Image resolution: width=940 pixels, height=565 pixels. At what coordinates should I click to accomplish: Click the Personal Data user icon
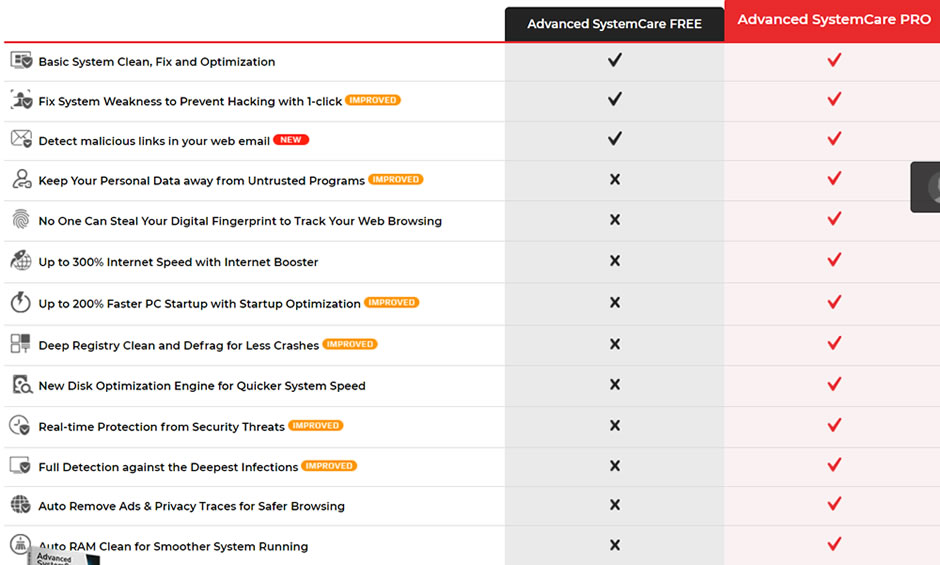[22, 179]
